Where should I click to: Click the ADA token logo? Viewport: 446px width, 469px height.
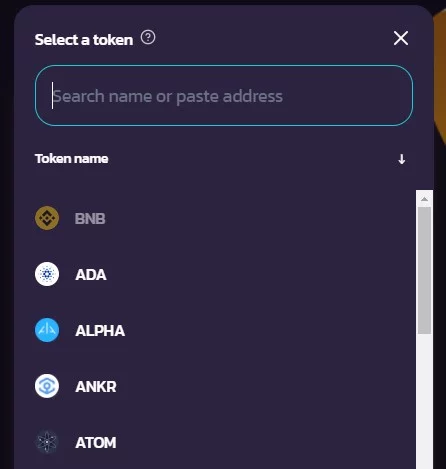tap(47, 274)
